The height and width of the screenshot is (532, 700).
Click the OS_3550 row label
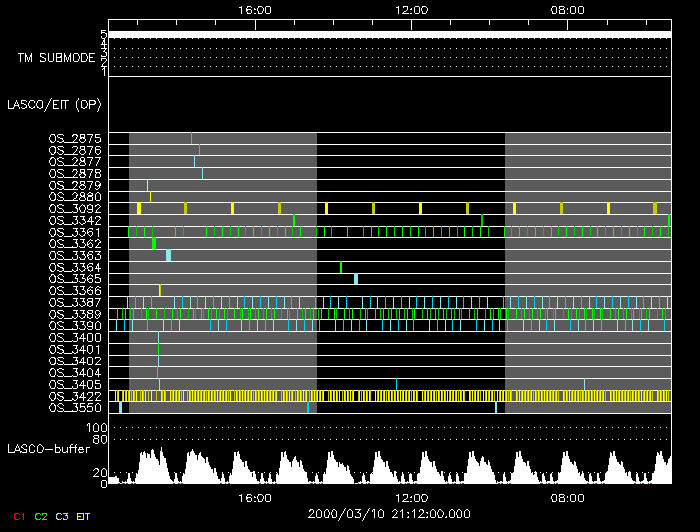tap(74, 409)
